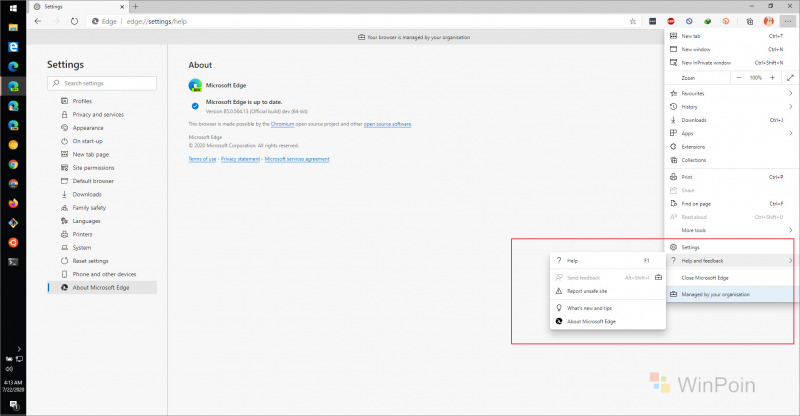Click the blue crossed-circle extension icon
This screenshot has width=800, height=416.
689,21
